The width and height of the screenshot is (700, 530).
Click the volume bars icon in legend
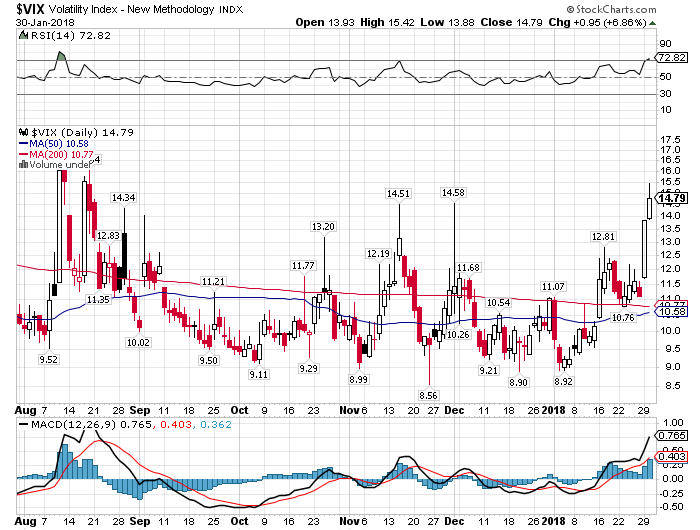(x=23, y=165)
